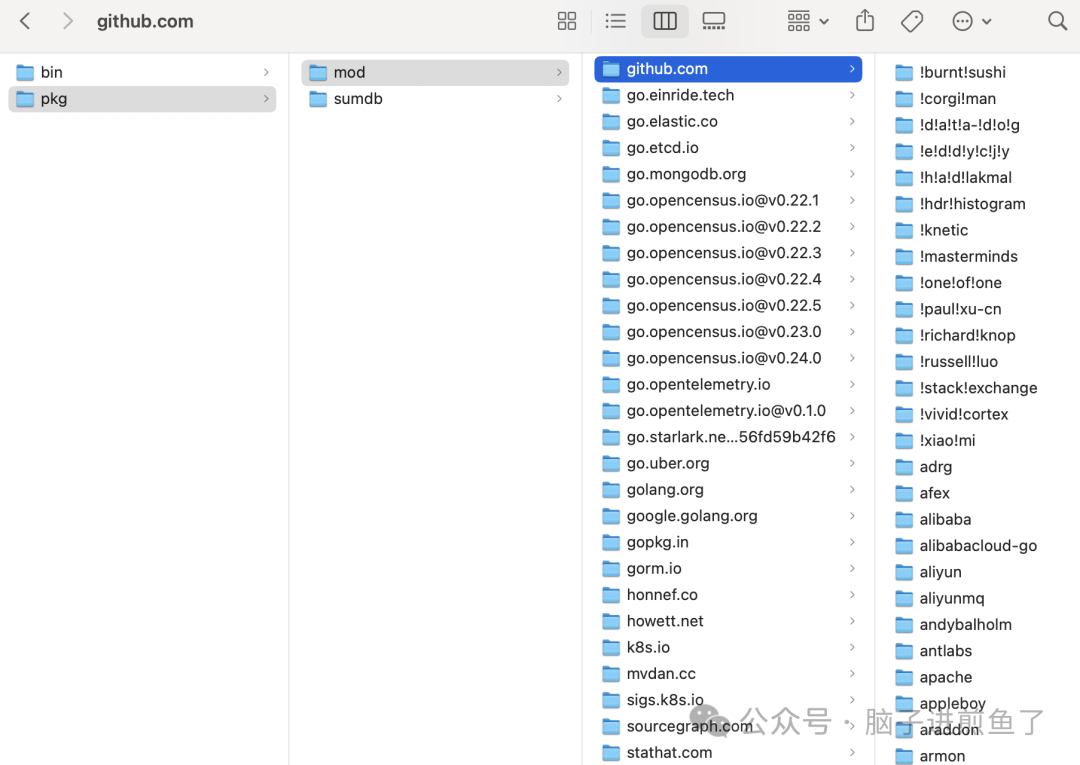Expand go.opentelemetry.io chevron
The height and width of the screenshot is (765, 1080).
[x=853, y=384]
